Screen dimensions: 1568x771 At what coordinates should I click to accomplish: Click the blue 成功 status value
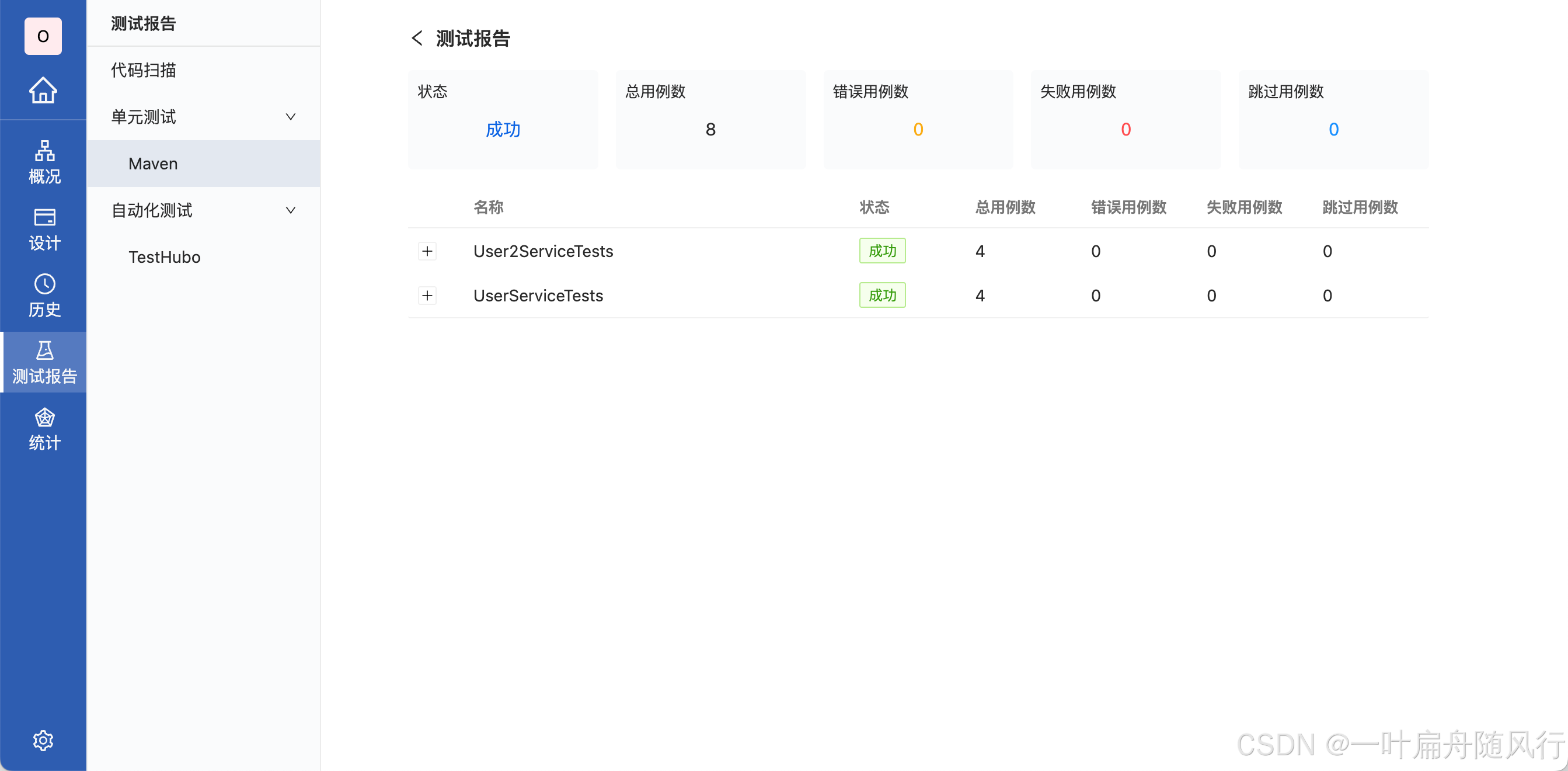point(503,129)
